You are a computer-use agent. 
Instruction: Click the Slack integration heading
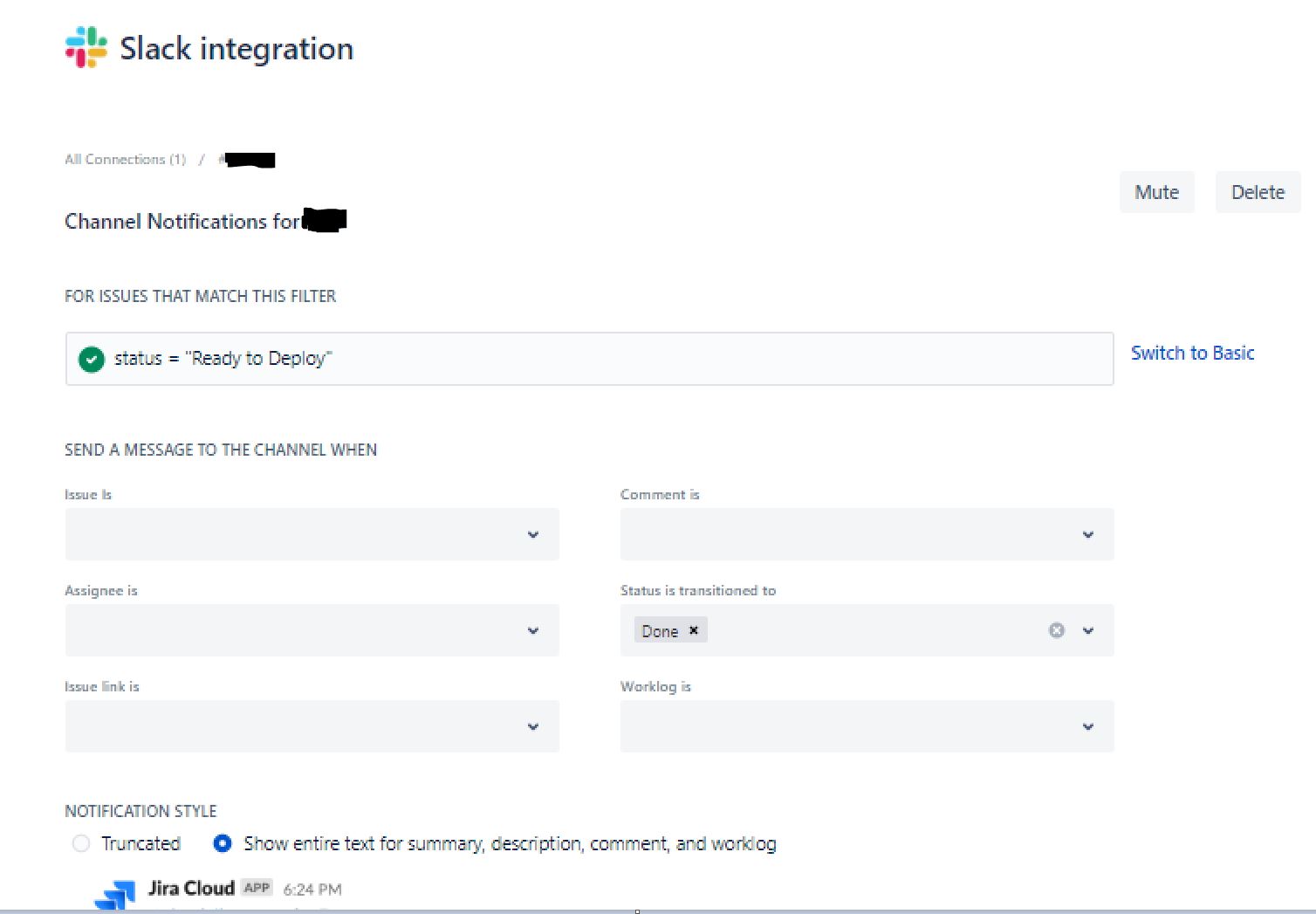[236, 48]
